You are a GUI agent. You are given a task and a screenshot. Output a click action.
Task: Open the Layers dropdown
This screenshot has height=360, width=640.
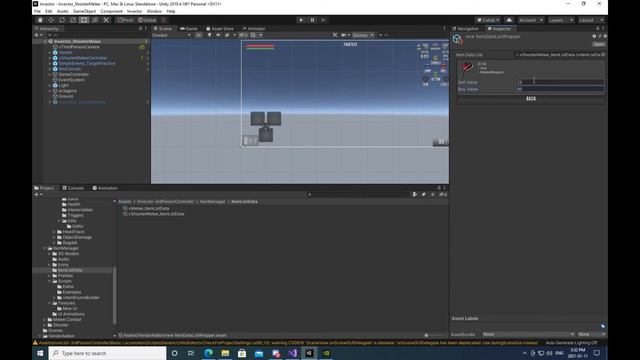click(561, 20)
